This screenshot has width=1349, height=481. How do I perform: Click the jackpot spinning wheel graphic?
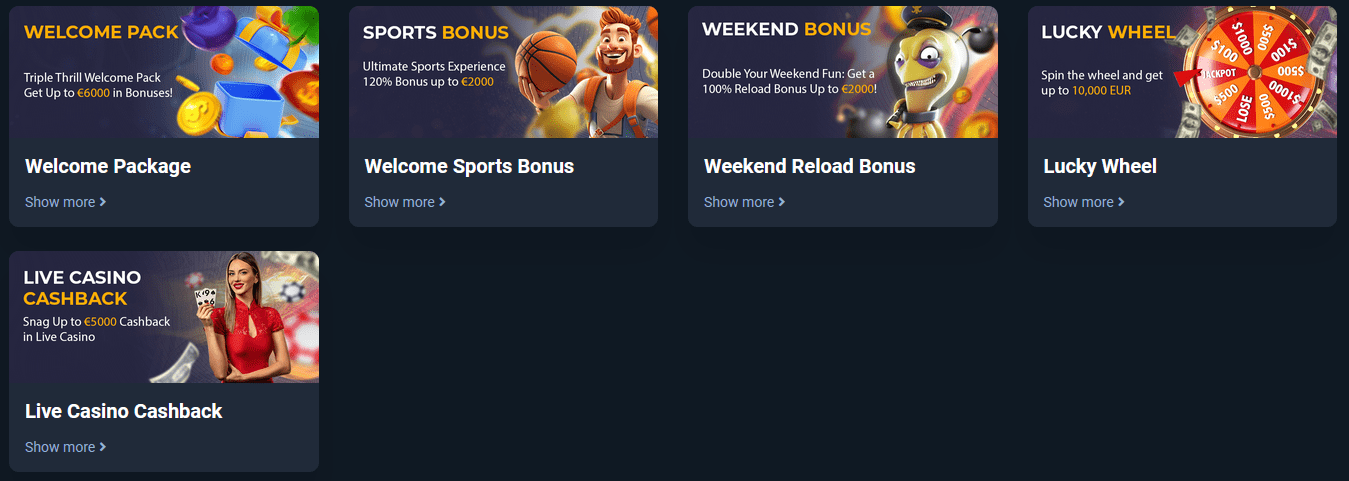(x=1255, y=73)
